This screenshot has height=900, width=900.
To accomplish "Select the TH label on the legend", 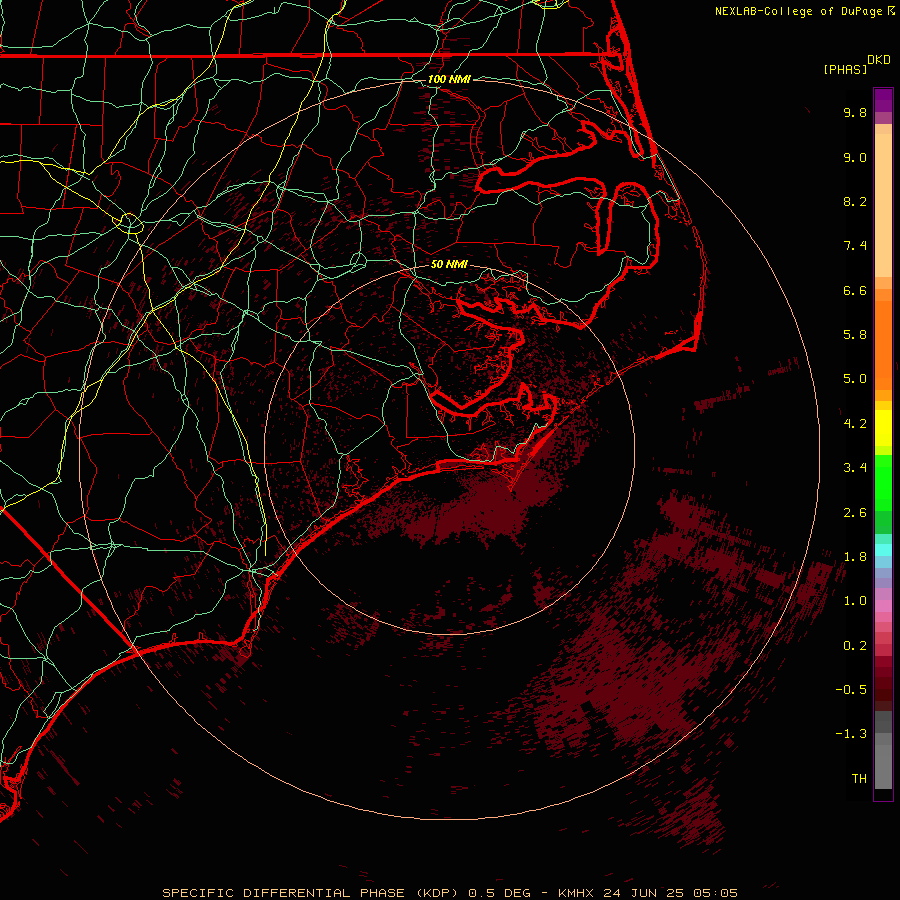I will [859, 779].
